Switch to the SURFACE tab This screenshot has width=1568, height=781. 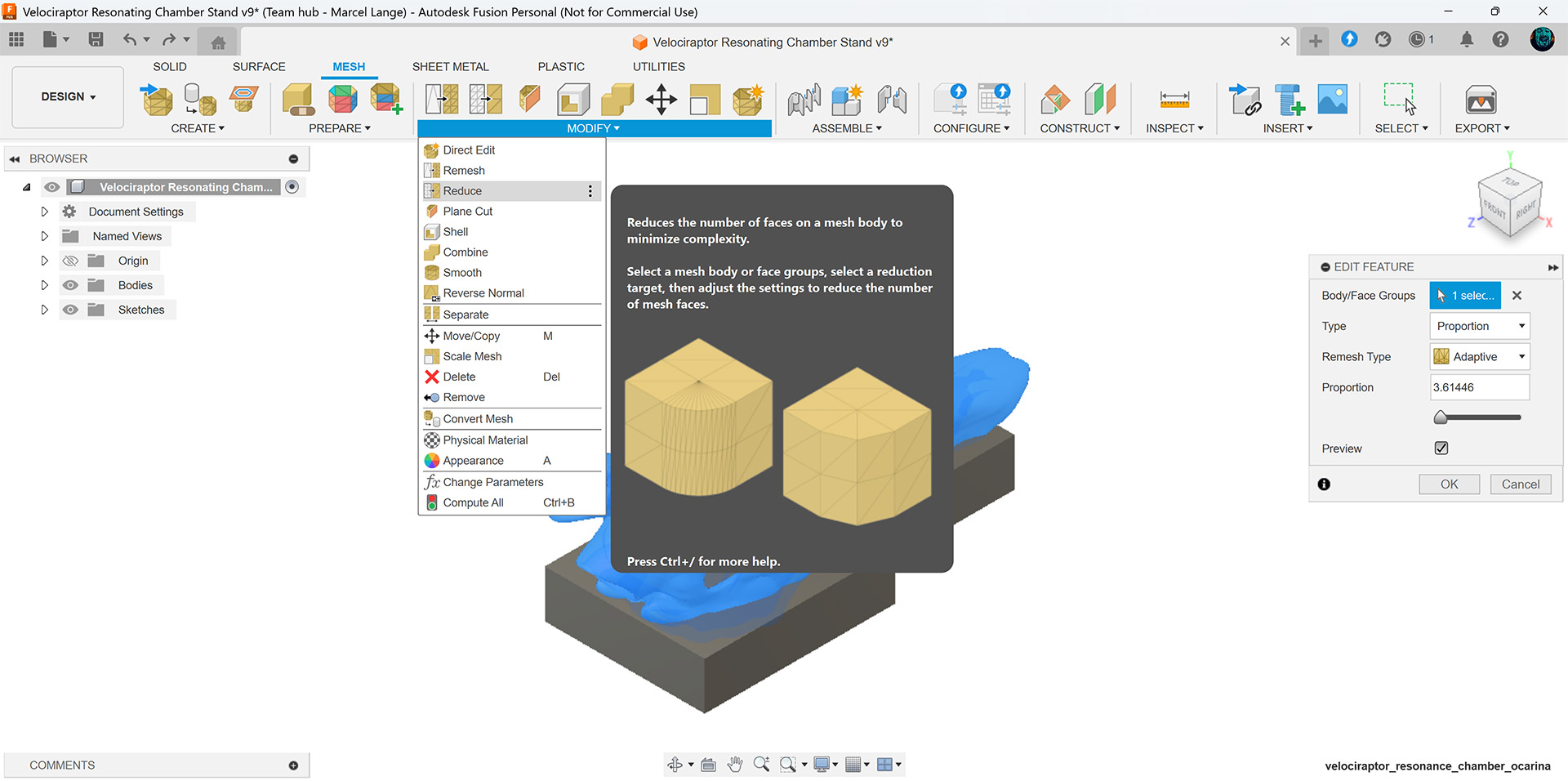(x=259, y=67)
